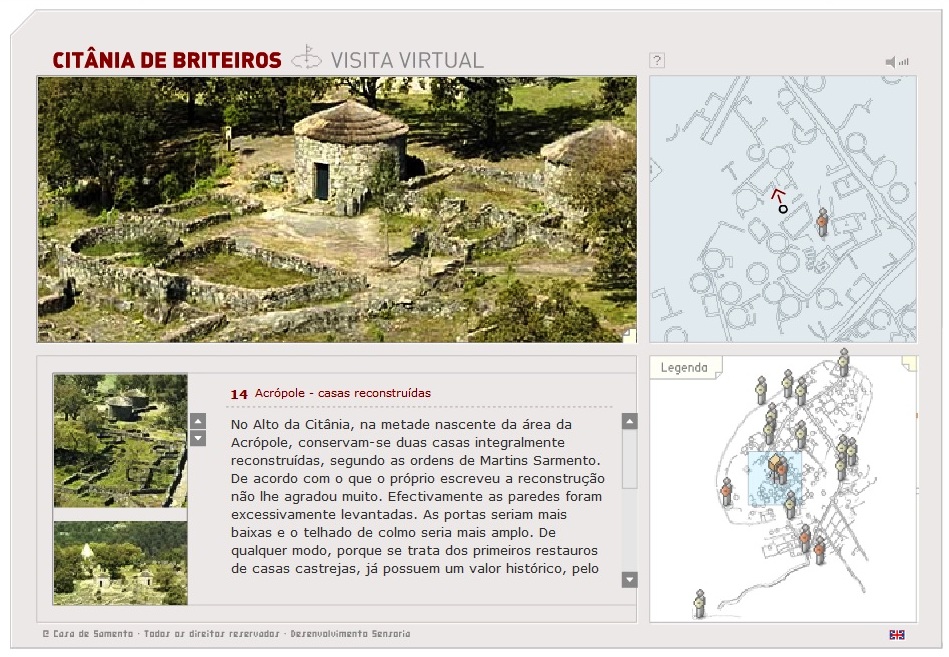This screenshot has height=657, width=949.
Task: Click the orange marker left of highlighted area
Action: pyautogui.click(x=727, y=491)
